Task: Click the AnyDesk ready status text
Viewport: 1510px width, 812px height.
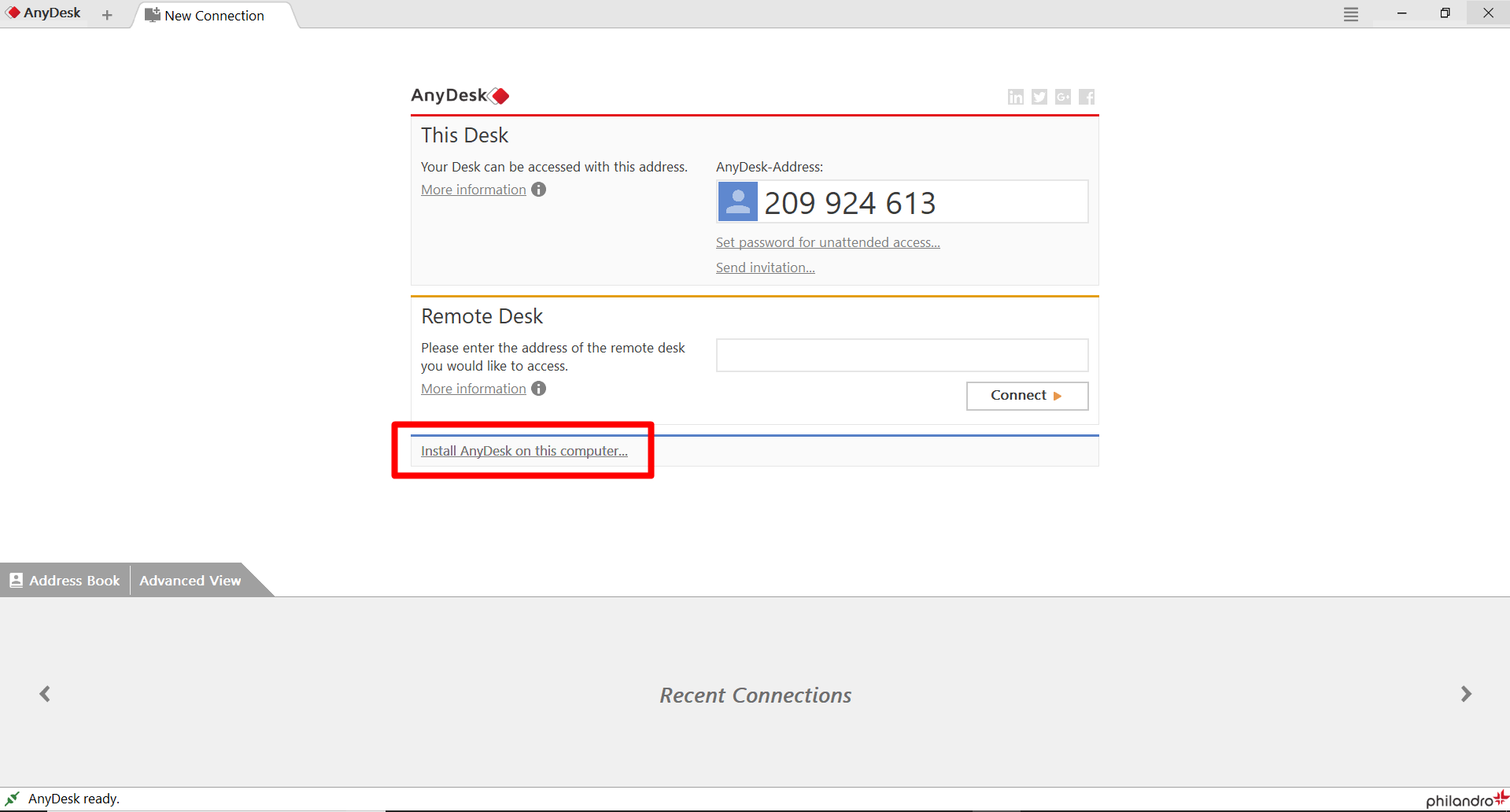Action: (74, 799)
